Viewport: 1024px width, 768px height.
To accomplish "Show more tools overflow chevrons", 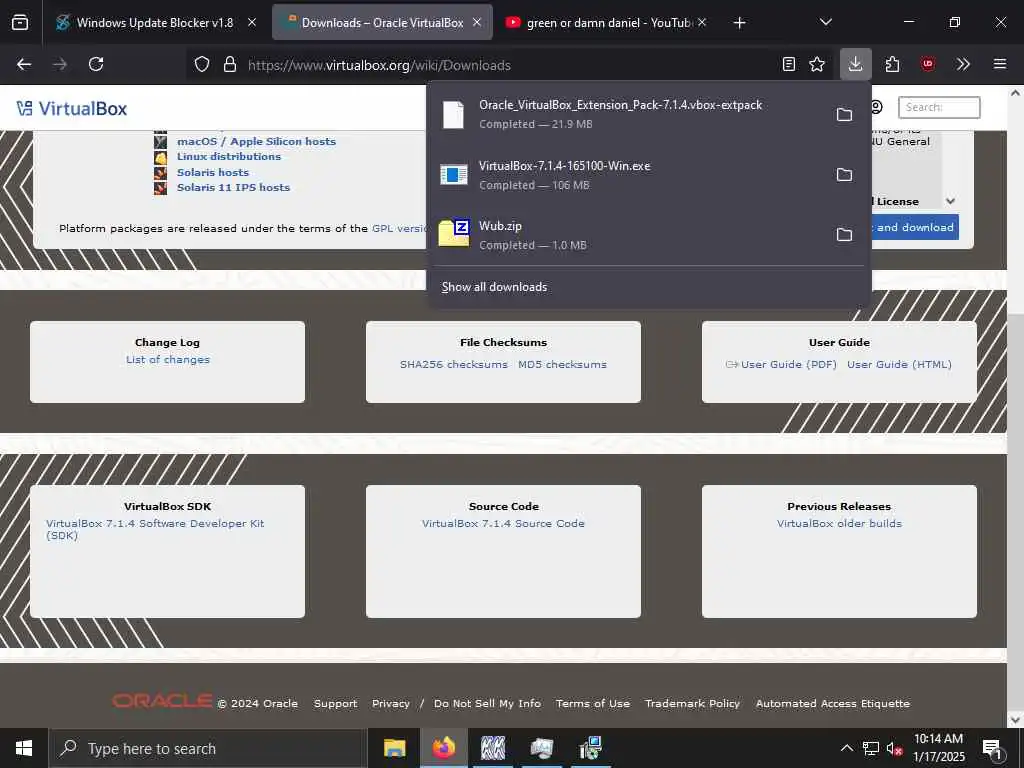I will (x=963, y=64).
